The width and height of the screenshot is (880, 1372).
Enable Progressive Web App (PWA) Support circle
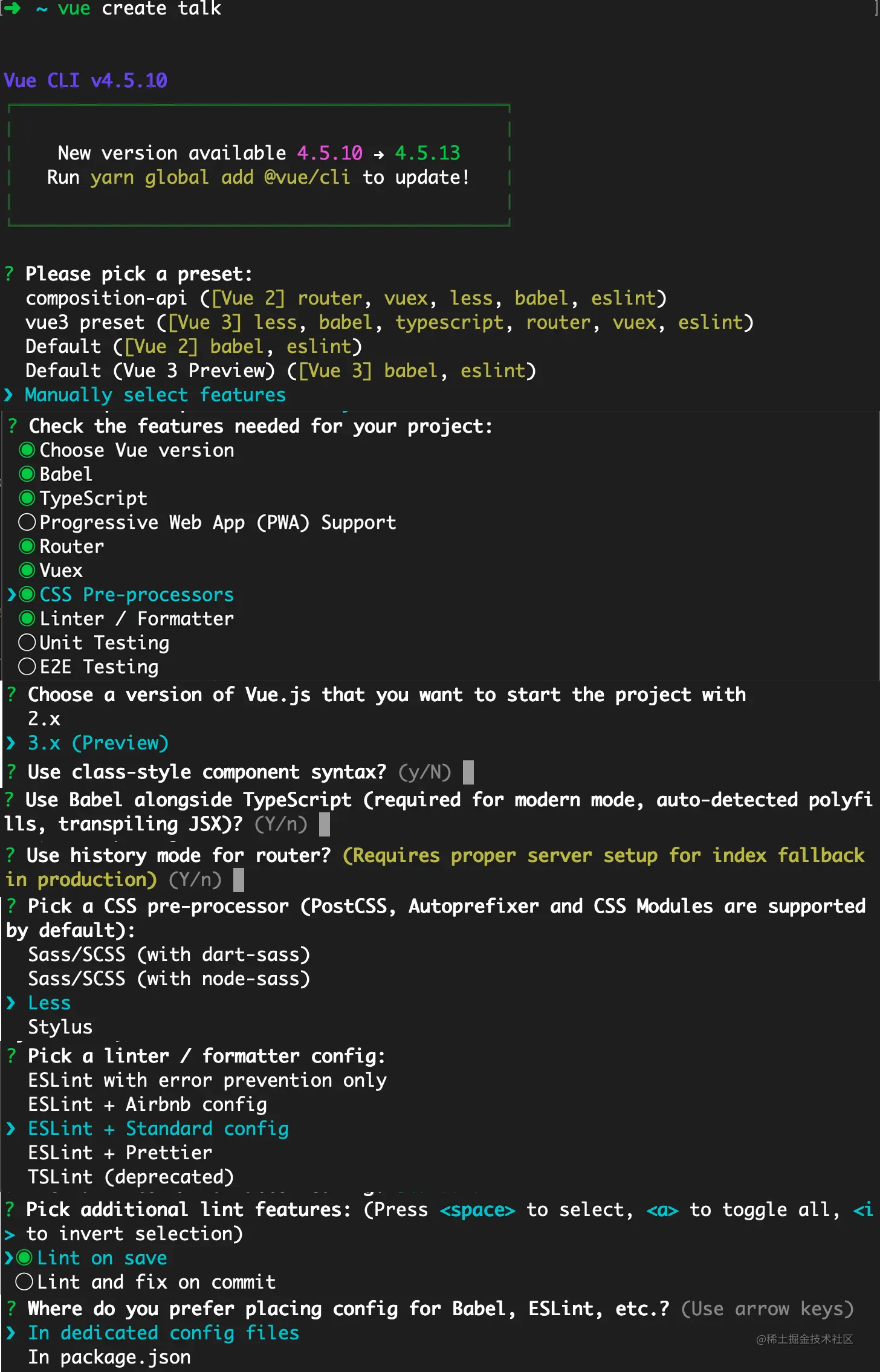(x=27, y=522)
